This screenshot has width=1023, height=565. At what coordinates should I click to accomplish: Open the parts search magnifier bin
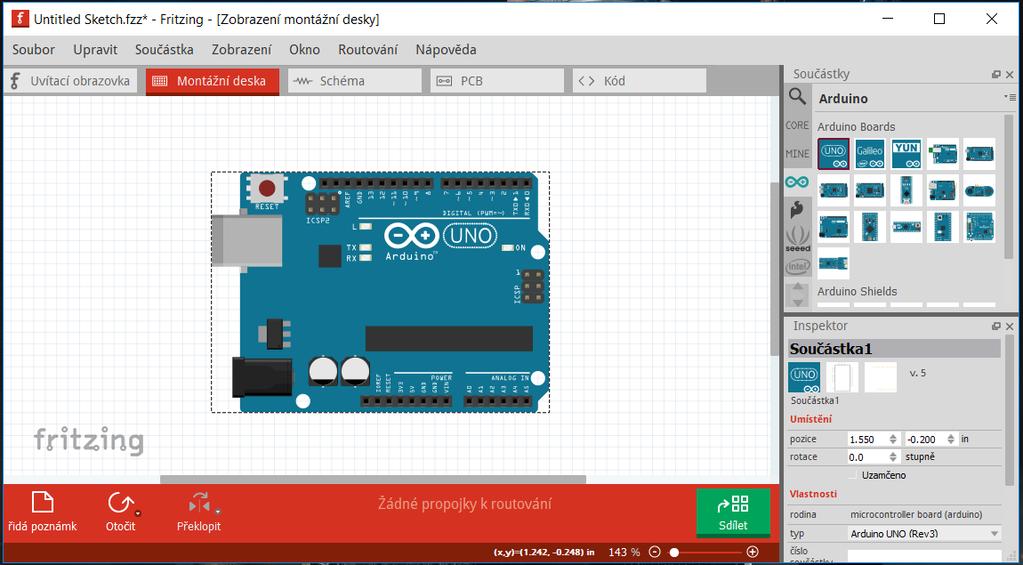point(797,97)
